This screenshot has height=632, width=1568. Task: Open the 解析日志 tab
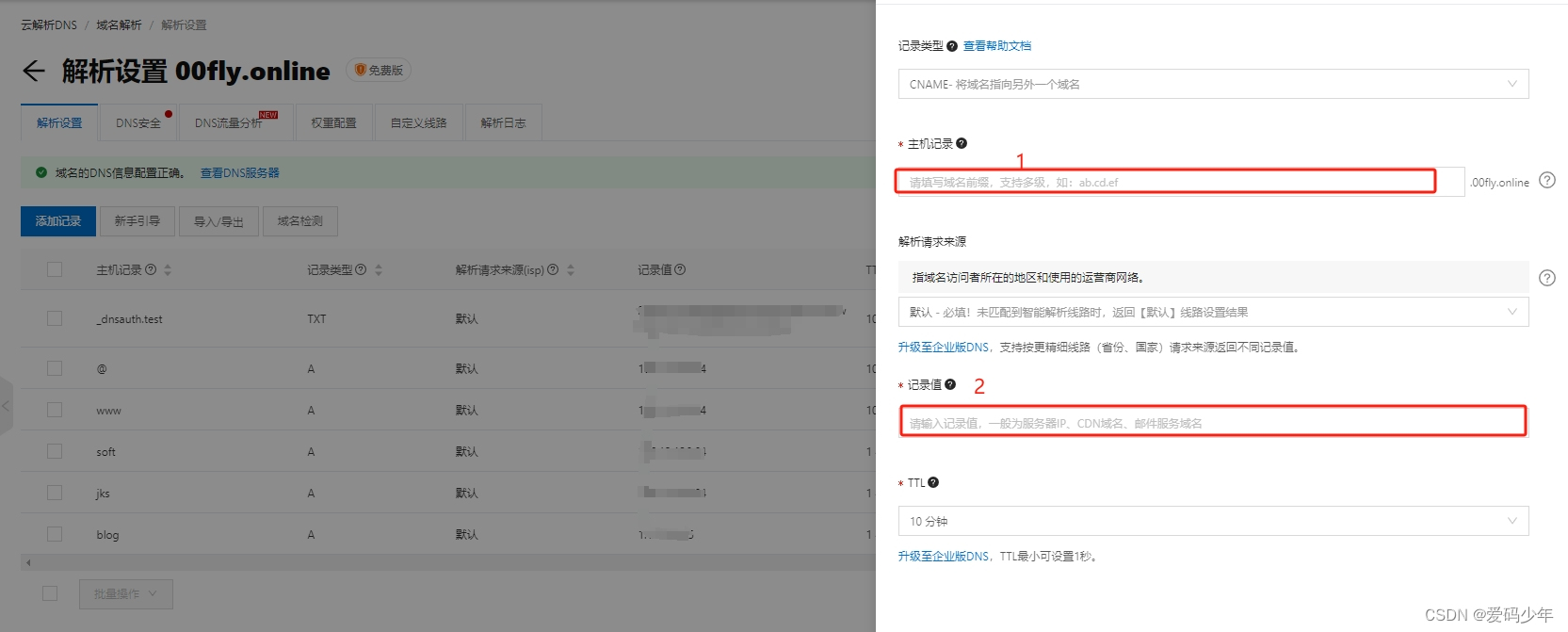[x=503, y=123]
